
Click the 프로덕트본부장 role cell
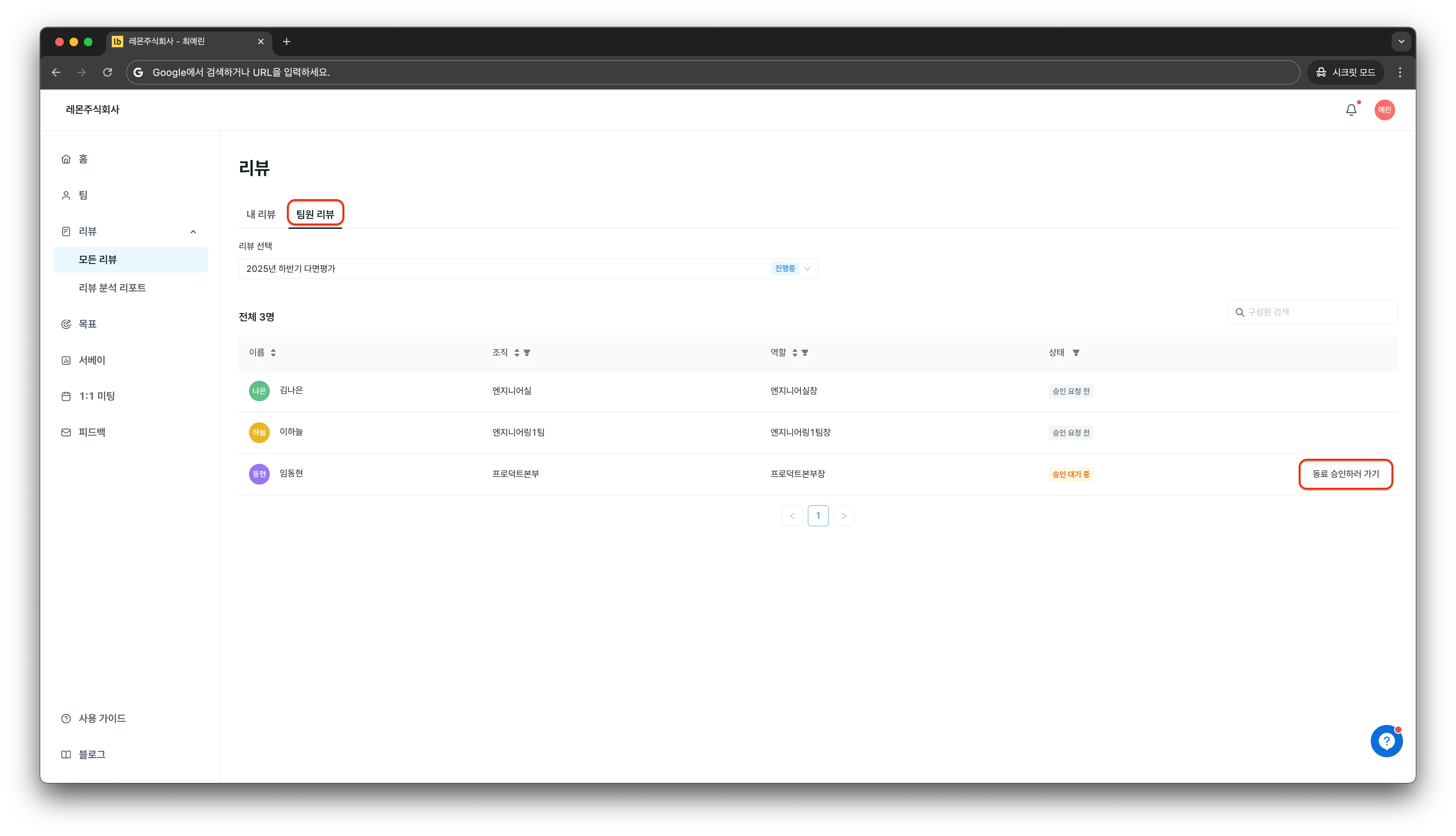798,474
